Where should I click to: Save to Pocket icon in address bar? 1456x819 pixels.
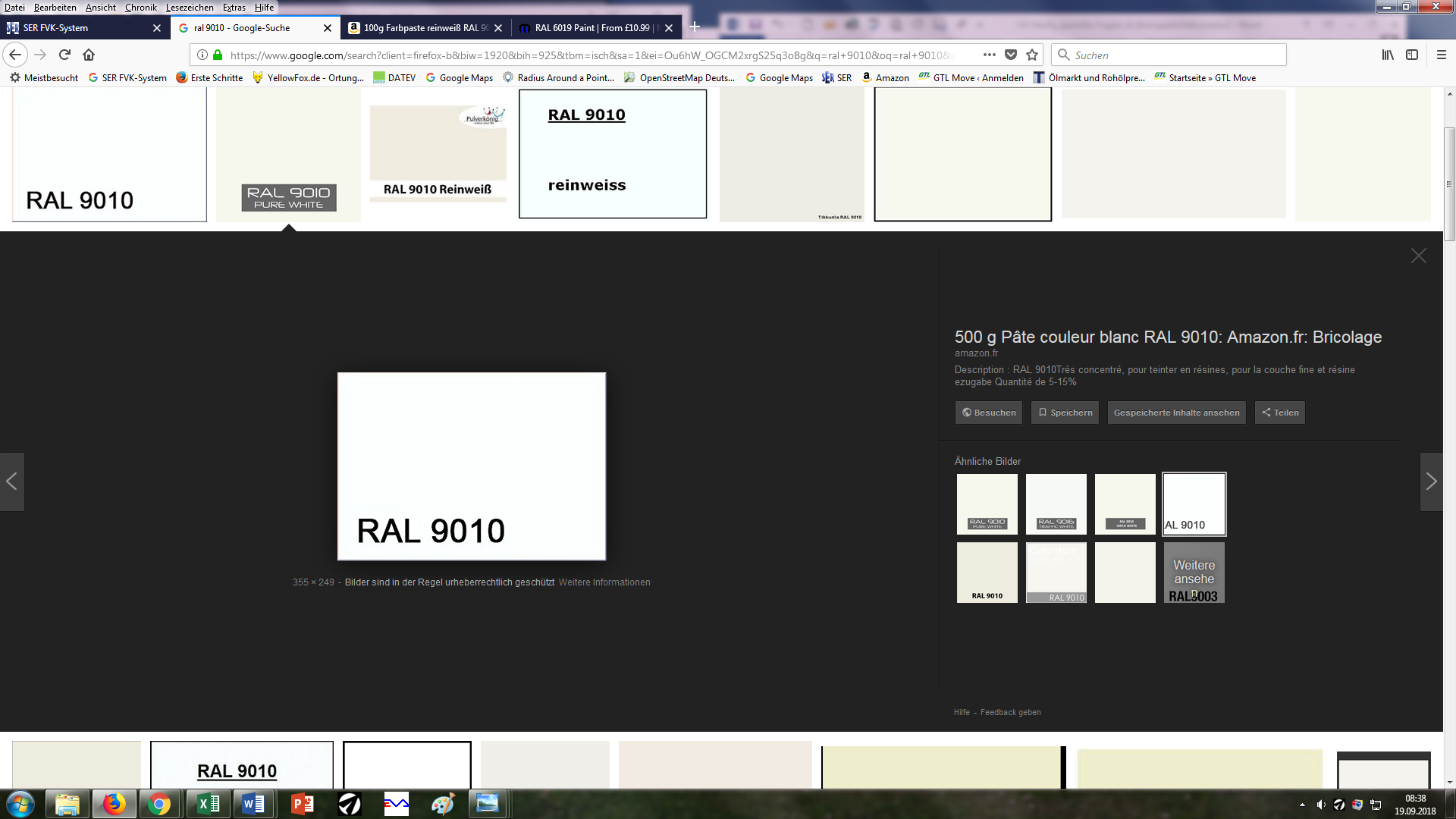click(x=1011, y=55)
